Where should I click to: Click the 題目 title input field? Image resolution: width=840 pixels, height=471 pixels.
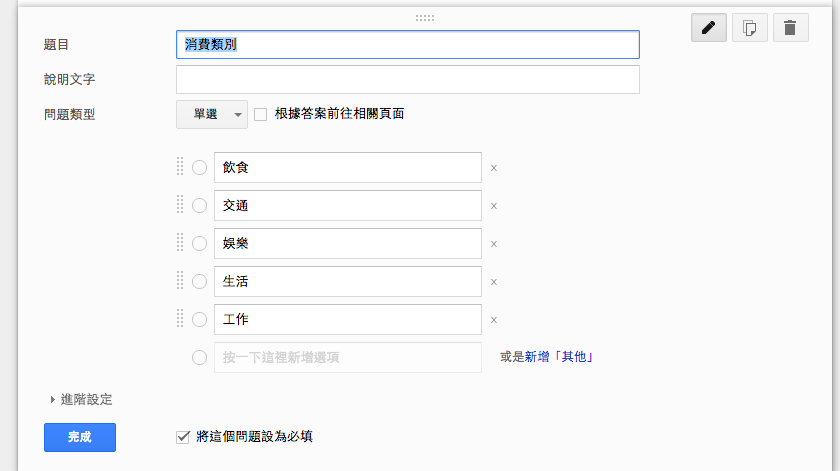407,44
